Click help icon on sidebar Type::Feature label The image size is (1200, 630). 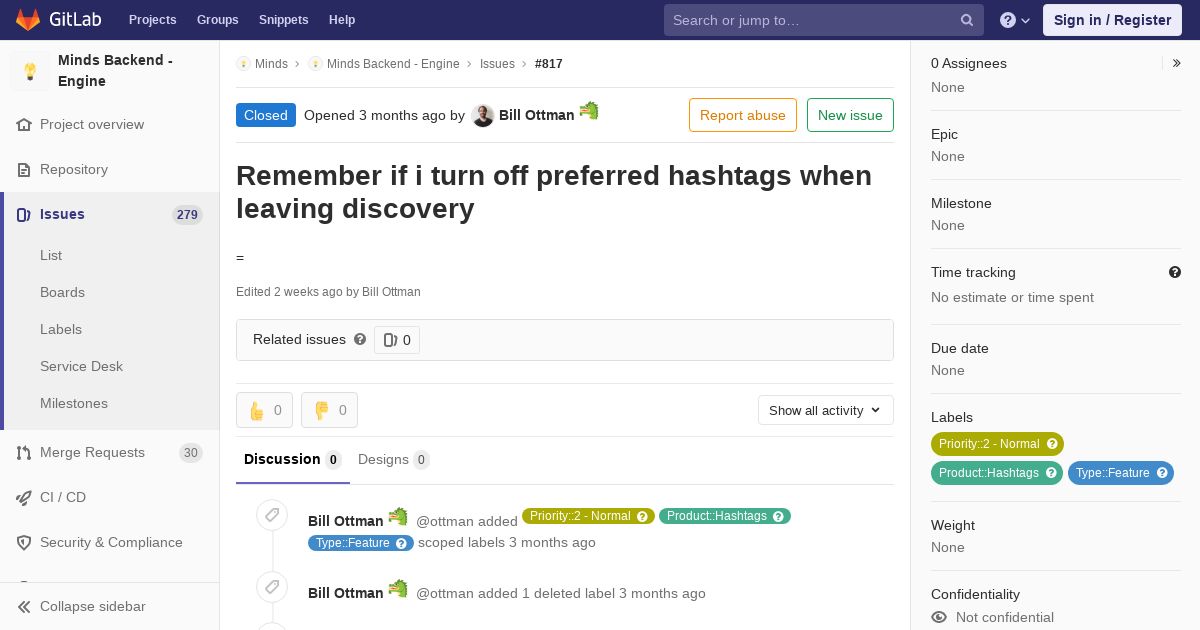[1162, 473]
